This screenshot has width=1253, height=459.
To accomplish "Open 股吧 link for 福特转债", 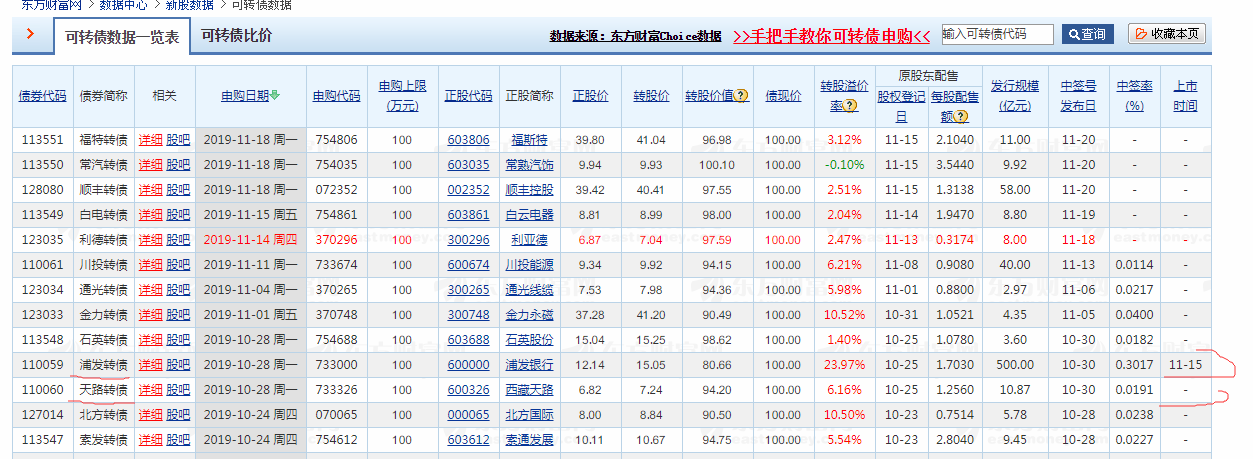I will [x=178, y=140].
